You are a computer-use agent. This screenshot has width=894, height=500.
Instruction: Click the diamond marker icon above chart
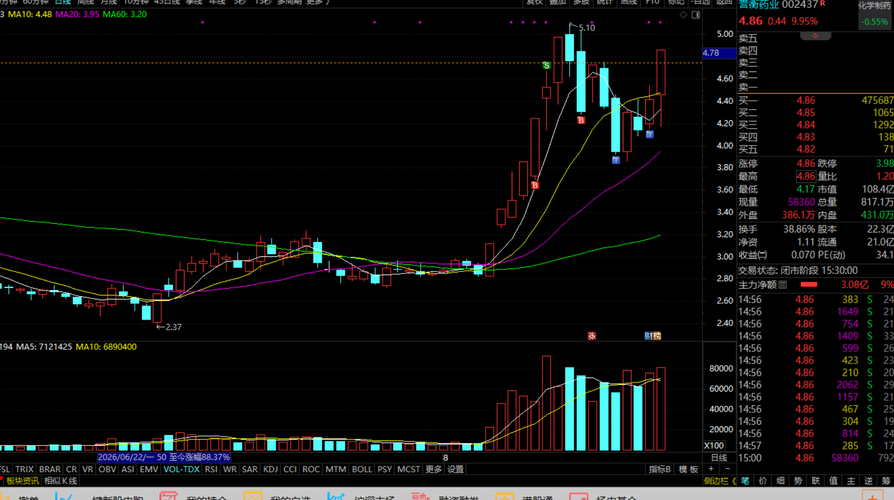[x=683, y=15]
